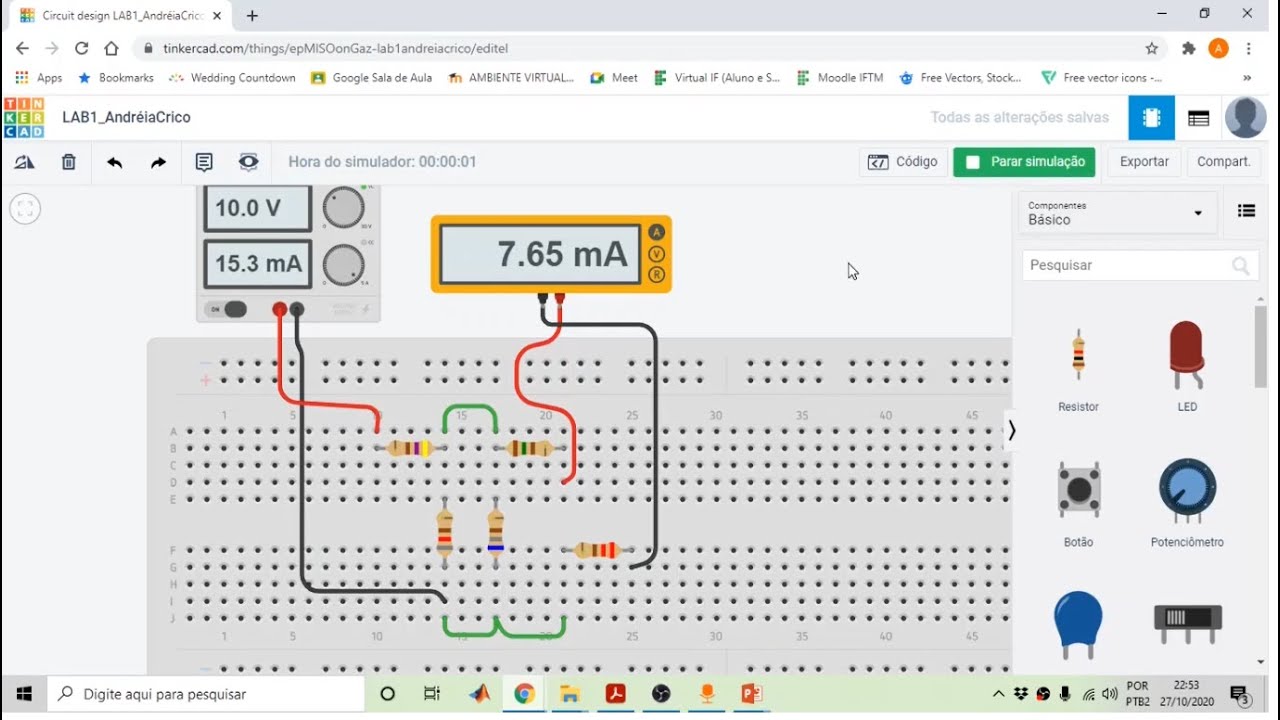Open the Meet bookmark
Viewport: 1280px width, 720px height.
tap(614, 78)
